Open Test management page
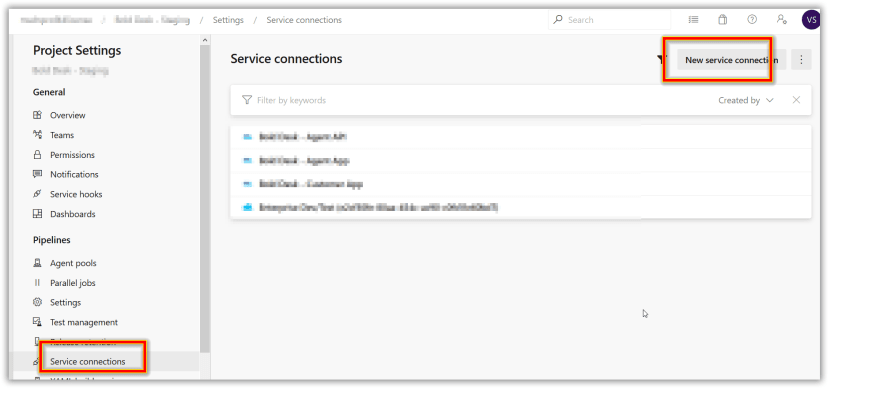The image size is (880, 414). (x=84, y=322)
